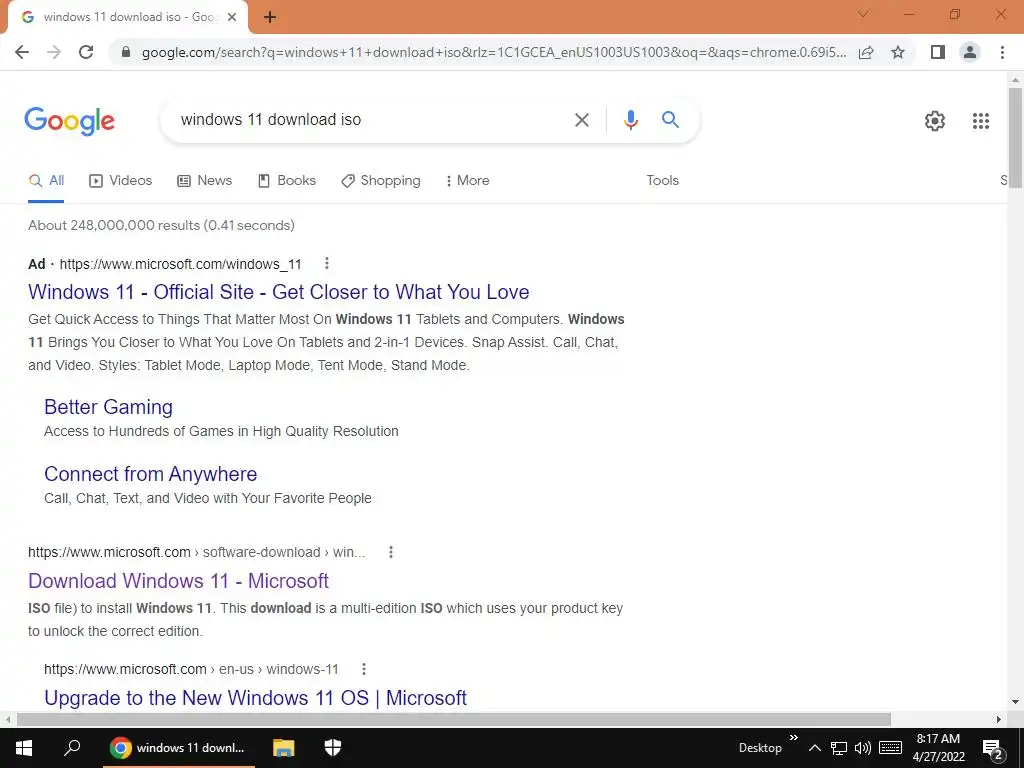Switch to News results
This screenshot has width=1024, height=768.
click(x=204, y=181)
